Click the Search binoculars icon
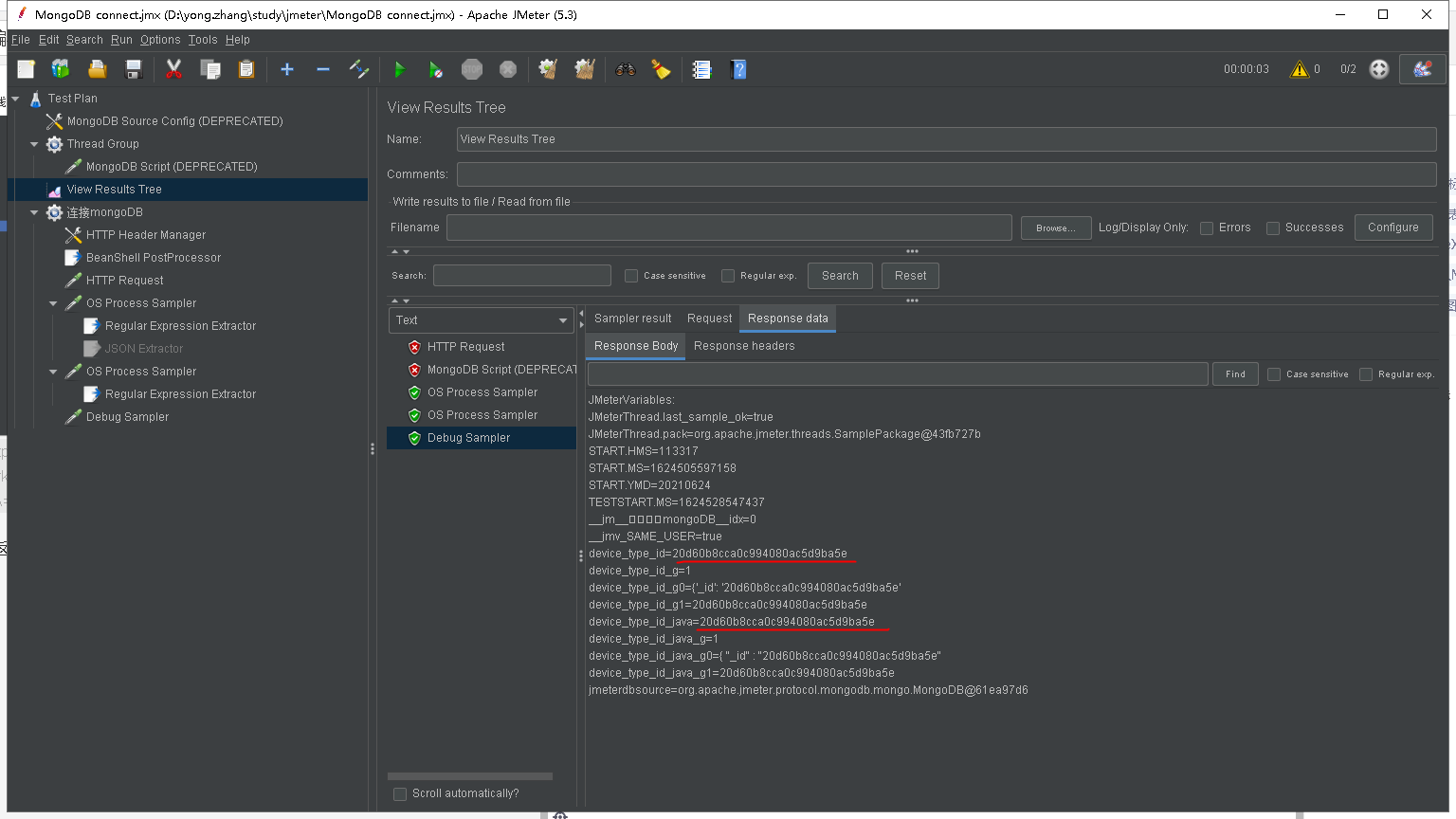 626,69
